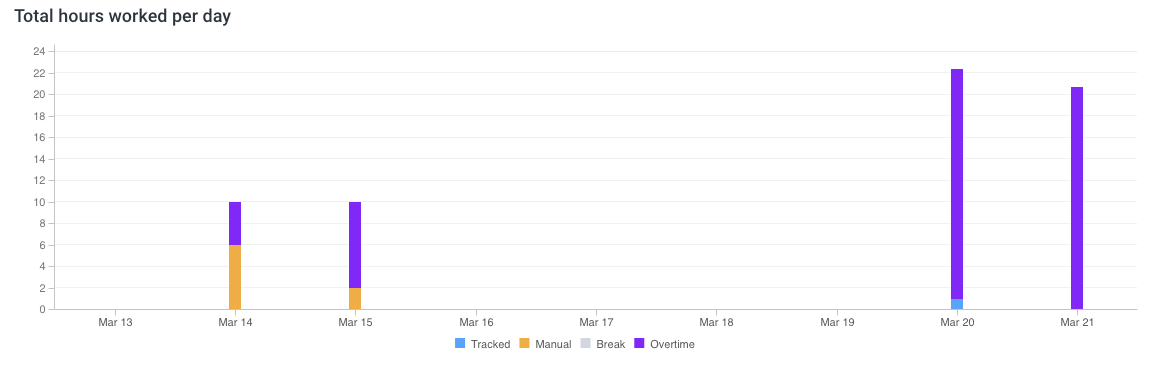Hide the Break series via legend label
This screenshot has width=1157, height=365.
(610, 344)
